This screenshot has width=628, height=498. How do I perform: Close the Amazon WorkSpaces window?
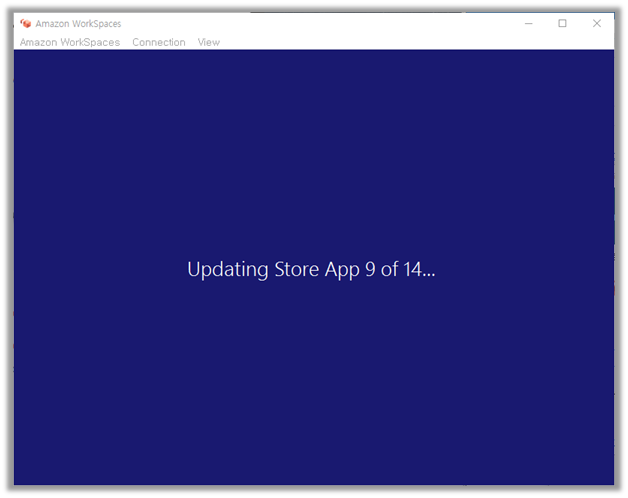pos(597,23)
